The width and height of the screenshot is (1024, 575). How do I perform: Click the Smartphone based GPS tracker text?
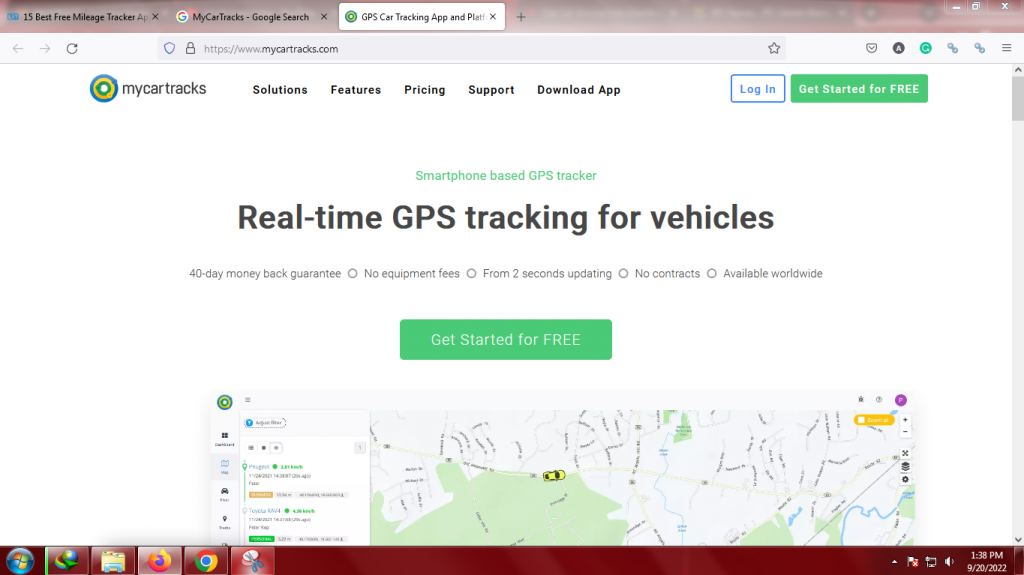click(505, 176)
